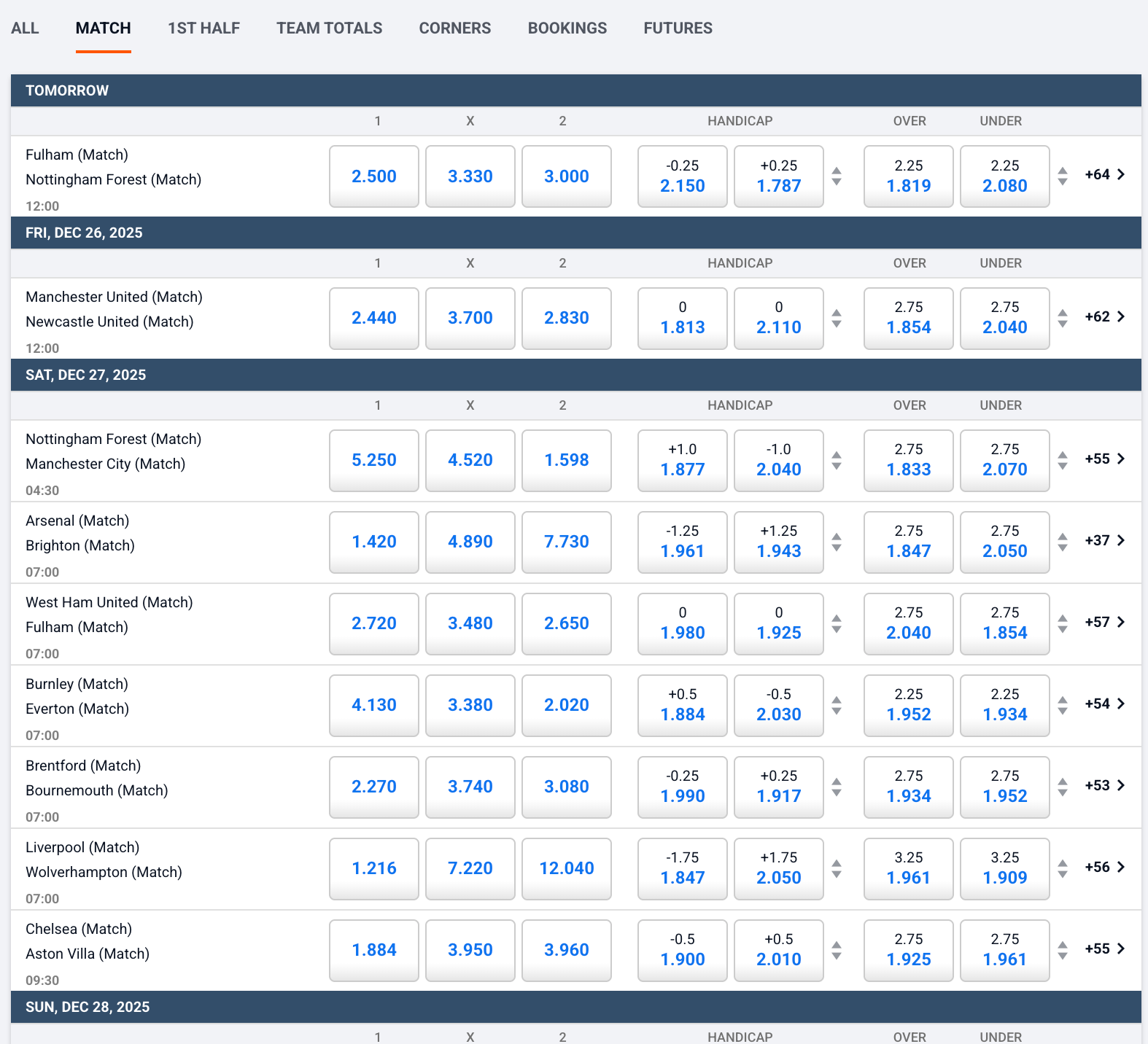Viewport: 1148px width, 1044px height.
Task: Adjust handicap line for Nottingham Forest v Manchester City
Action: [837, 461]
